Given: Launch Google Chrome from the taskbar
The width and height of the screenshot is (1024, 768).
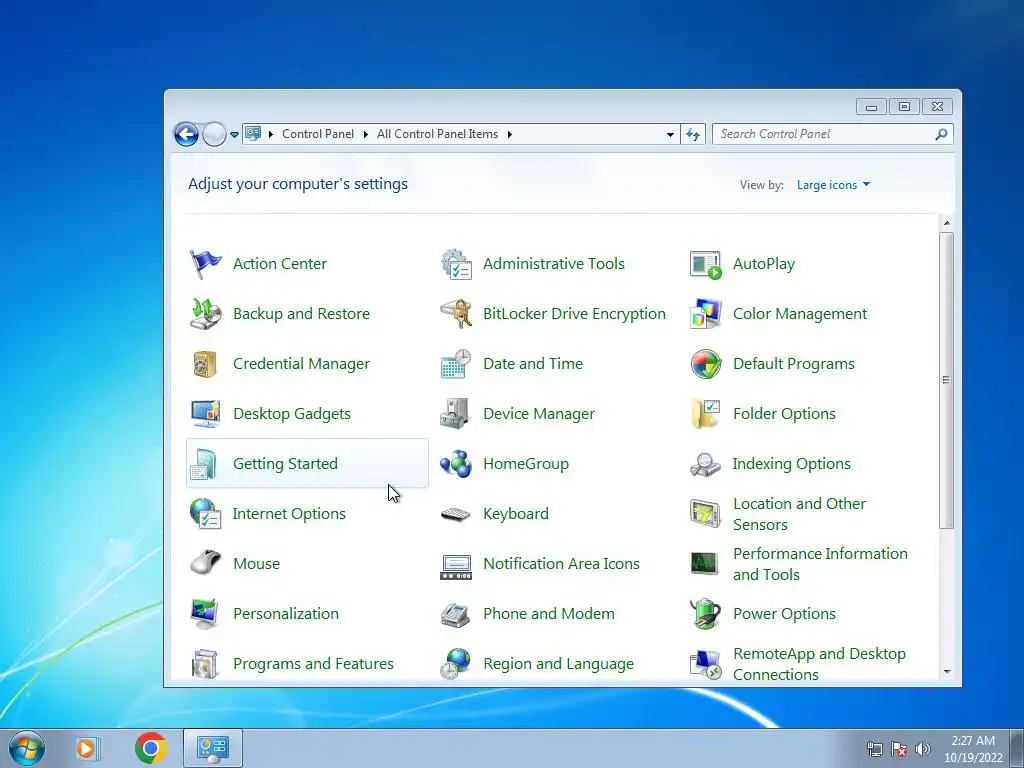Looking at the screenshot, I should point(150,748).
